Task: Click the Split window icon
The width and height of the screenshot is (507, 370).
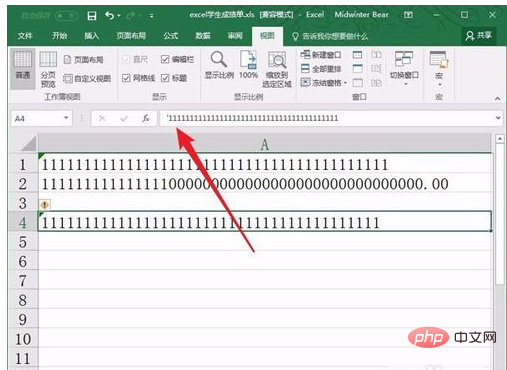Action: [x=357, y=55]
